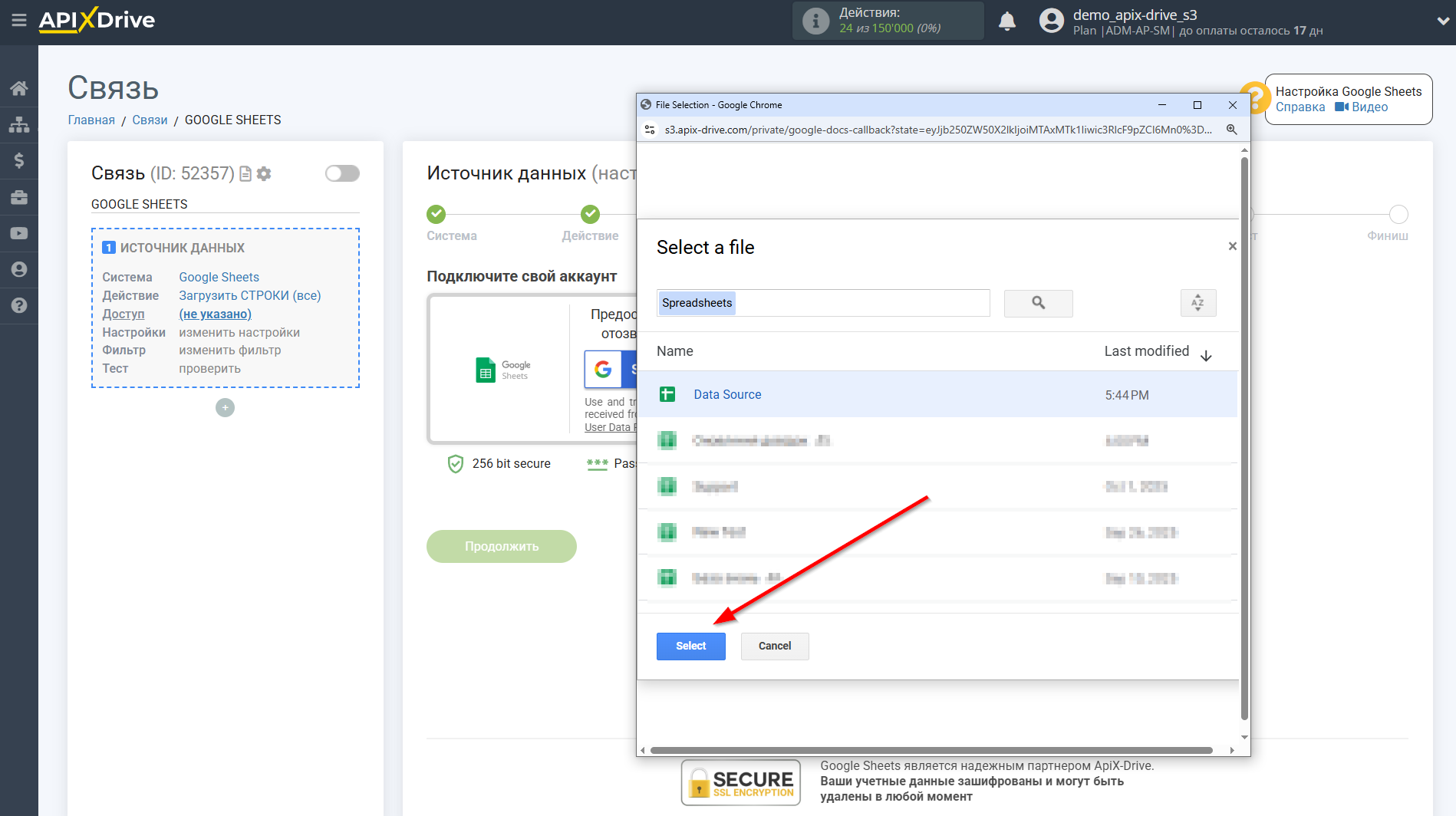Expand the user account dropdown chevron
This screenshot has height=816, width=1456.
(x=1442, y=21)
